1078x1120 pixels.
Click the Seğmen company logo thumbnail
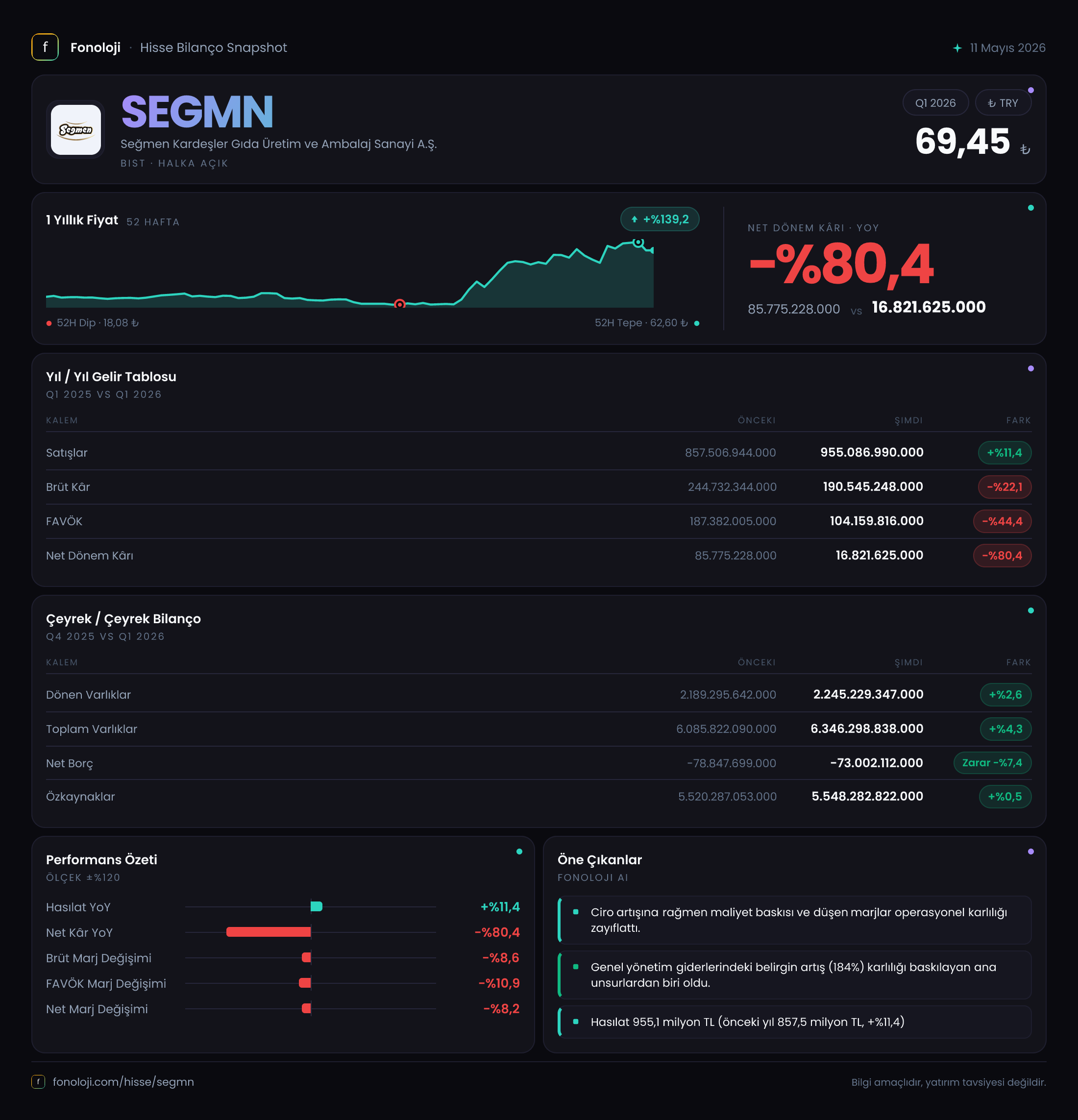76,130
